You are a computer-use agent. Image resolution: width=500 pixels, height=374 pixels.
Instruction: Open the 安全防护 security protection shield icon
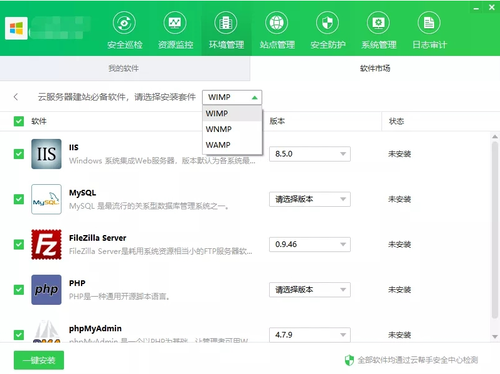coord(328,23)
